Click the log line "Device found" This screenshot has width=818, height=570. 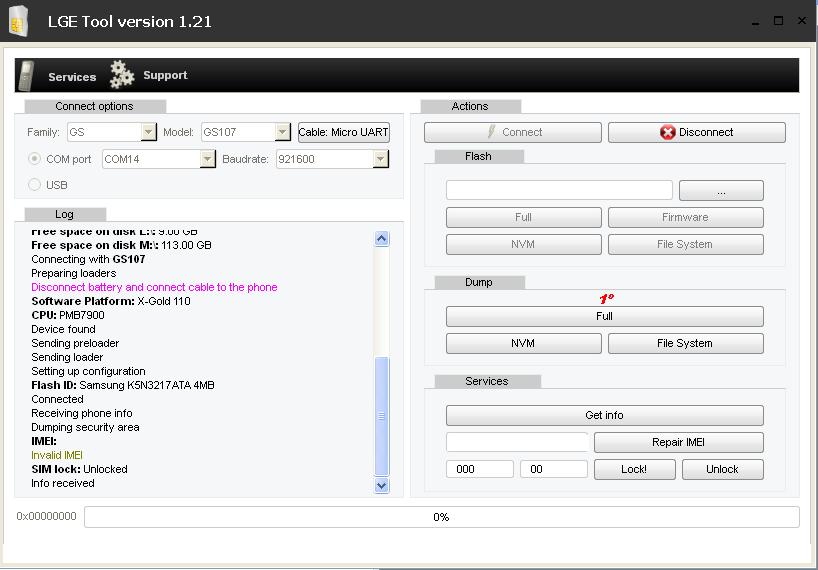point(64,330)
